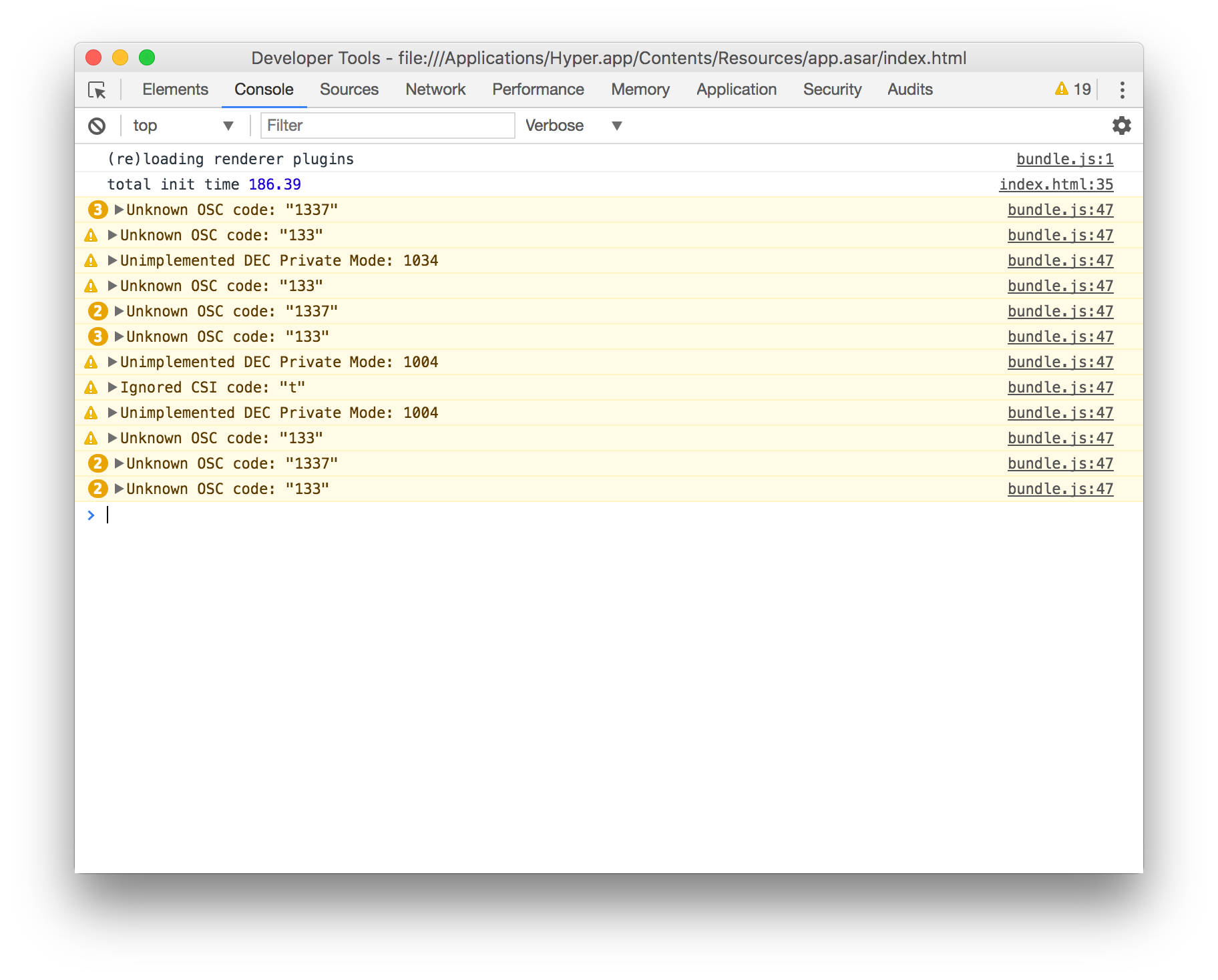Expand the 'Ignored CSI code: "t"' warning
Image resolution: width=1218 pixels, height=980 pixels.
pos(112,387)
